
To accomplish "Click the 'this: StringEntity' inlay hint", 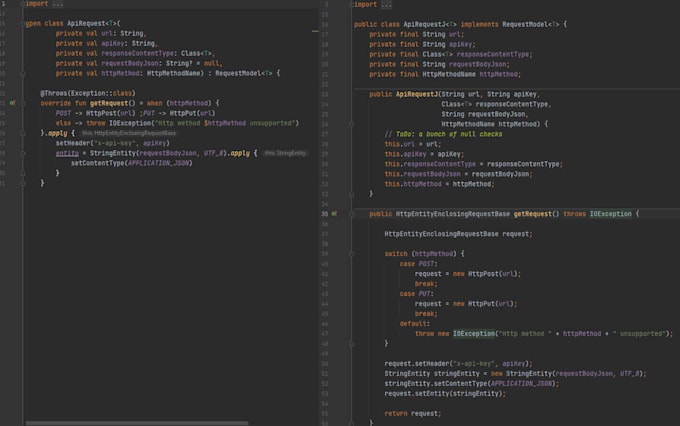I will coord(285,153).
